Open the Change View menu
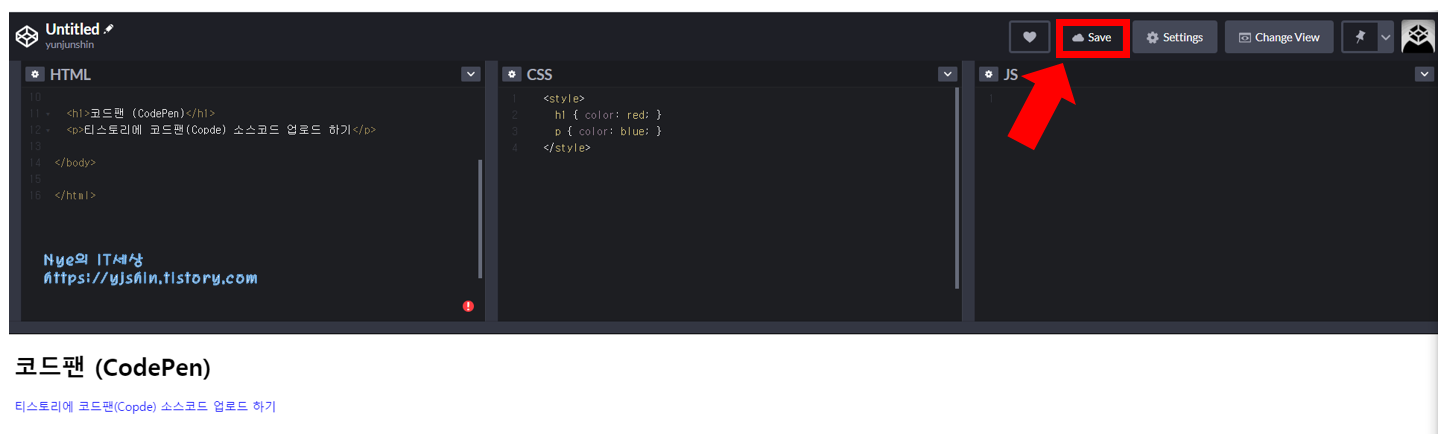The width and height of the screenshot is (1445, 442). [1279, 37]
